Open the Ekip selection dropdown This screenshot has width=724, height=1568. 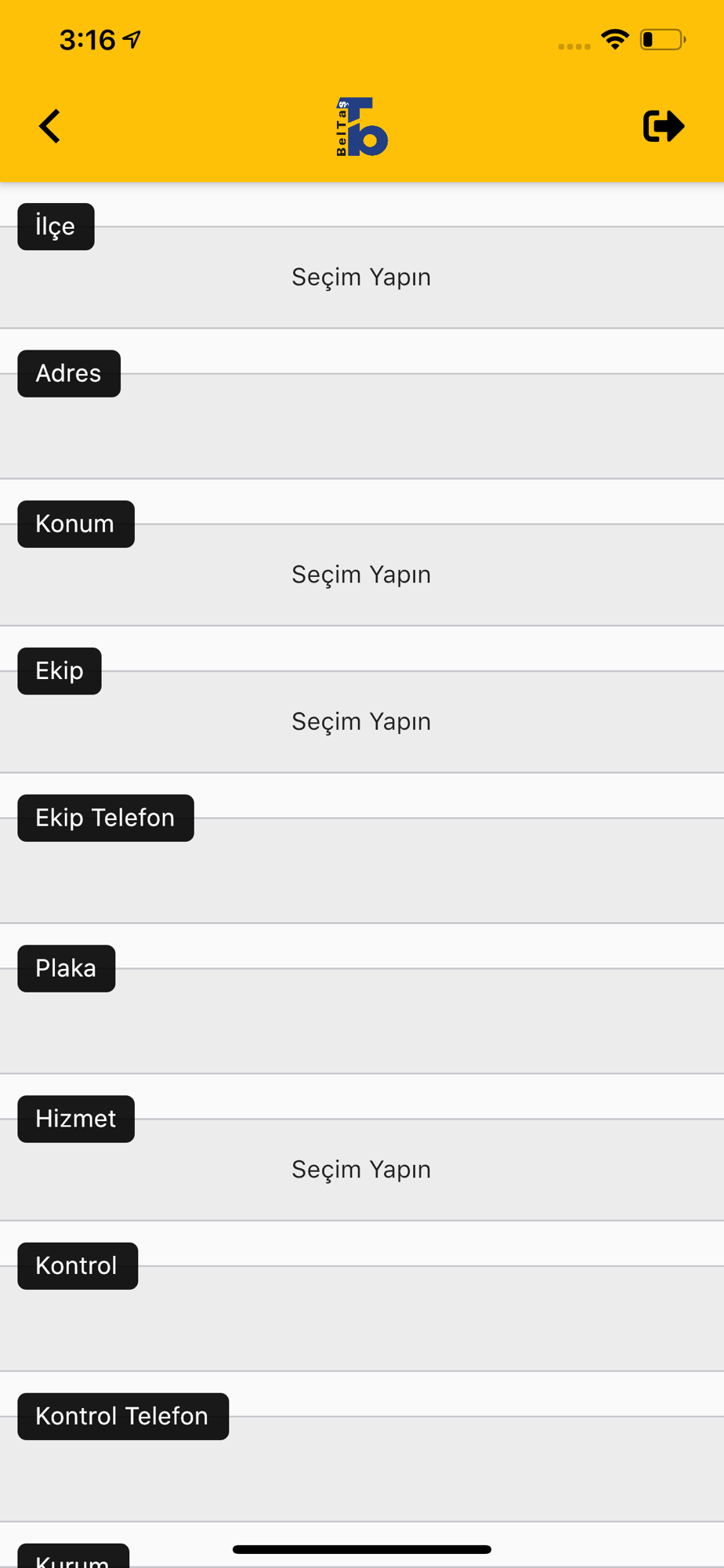(x=362, y=721)
